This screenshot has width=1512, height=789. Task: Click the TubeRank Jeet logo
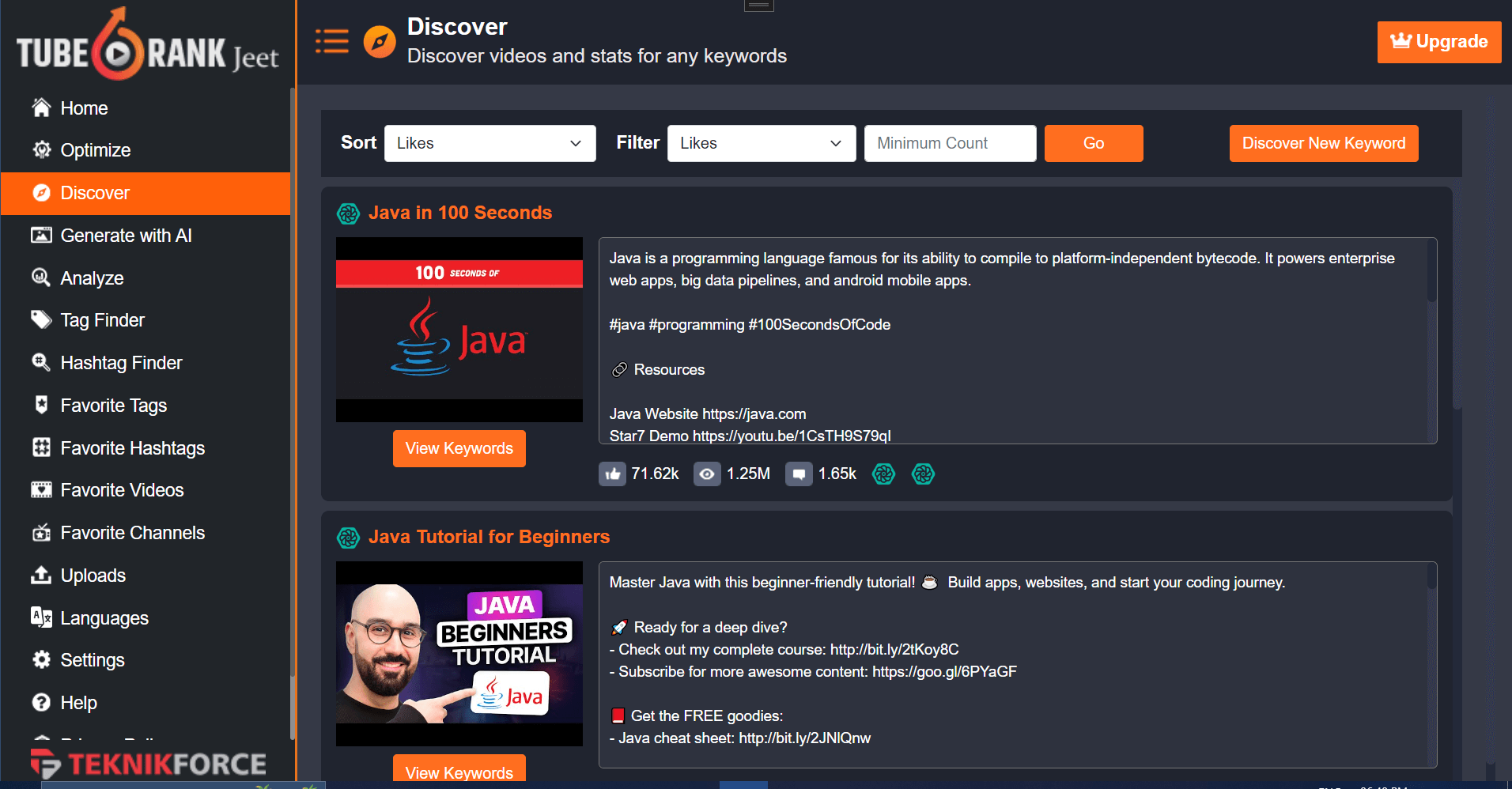click(x=148, y=43)
